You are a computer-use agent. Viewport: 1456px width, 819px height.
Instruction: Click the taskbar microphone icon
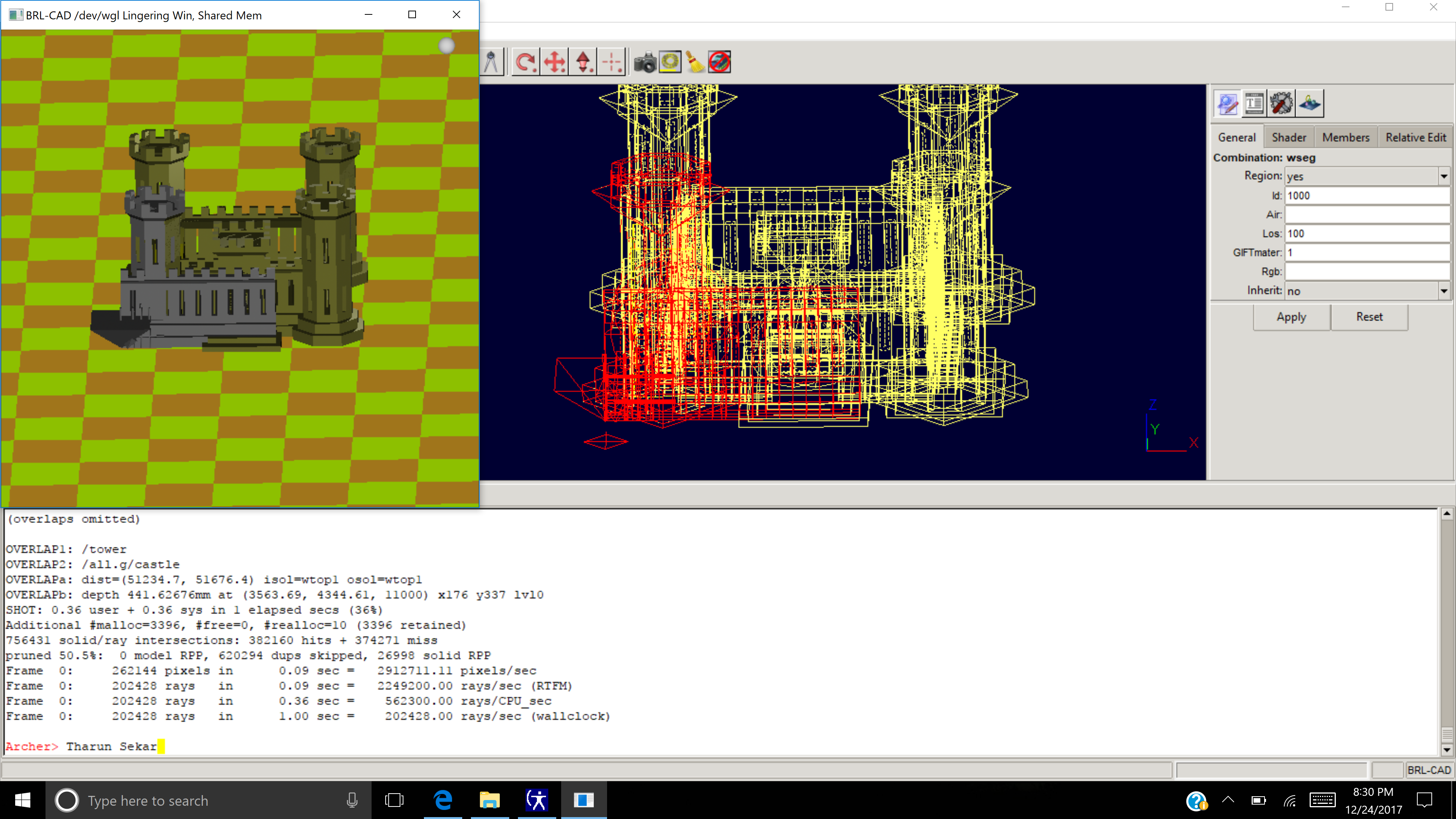351,800
